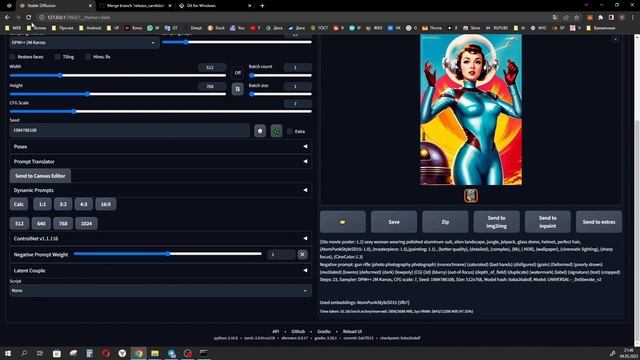Open the Sampling method dropdown
This screenshot has height=360, width=640.
tap(84, 42)
